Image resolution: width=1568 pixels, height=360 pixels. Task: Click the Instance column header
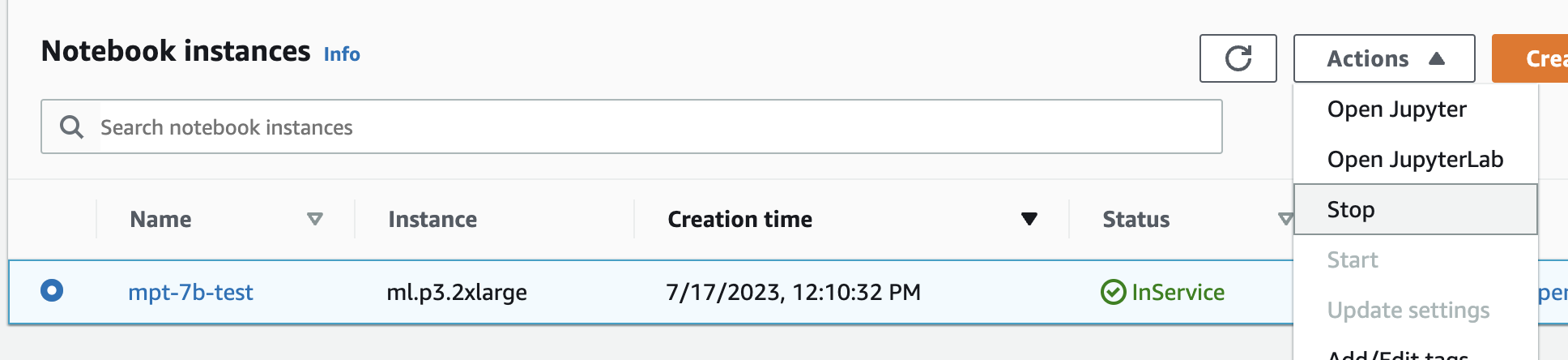pos(432,219)
